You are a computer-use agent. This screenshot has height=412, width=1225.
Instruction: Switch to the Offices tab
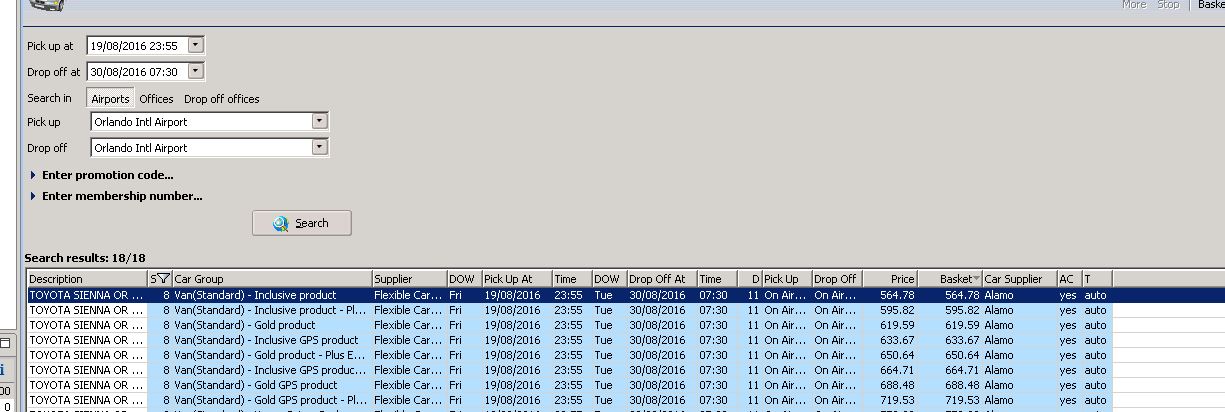coord(156,99)
